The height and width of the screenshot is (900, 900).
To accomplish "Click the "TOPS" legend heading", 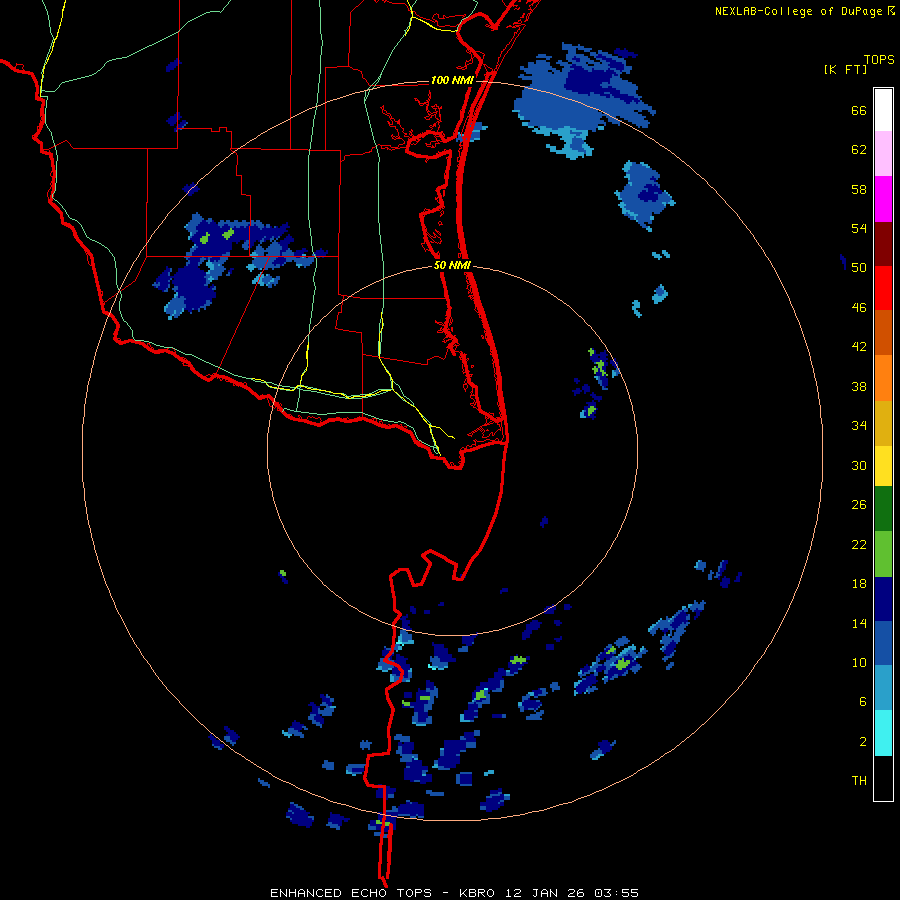I will pos(879,59).
